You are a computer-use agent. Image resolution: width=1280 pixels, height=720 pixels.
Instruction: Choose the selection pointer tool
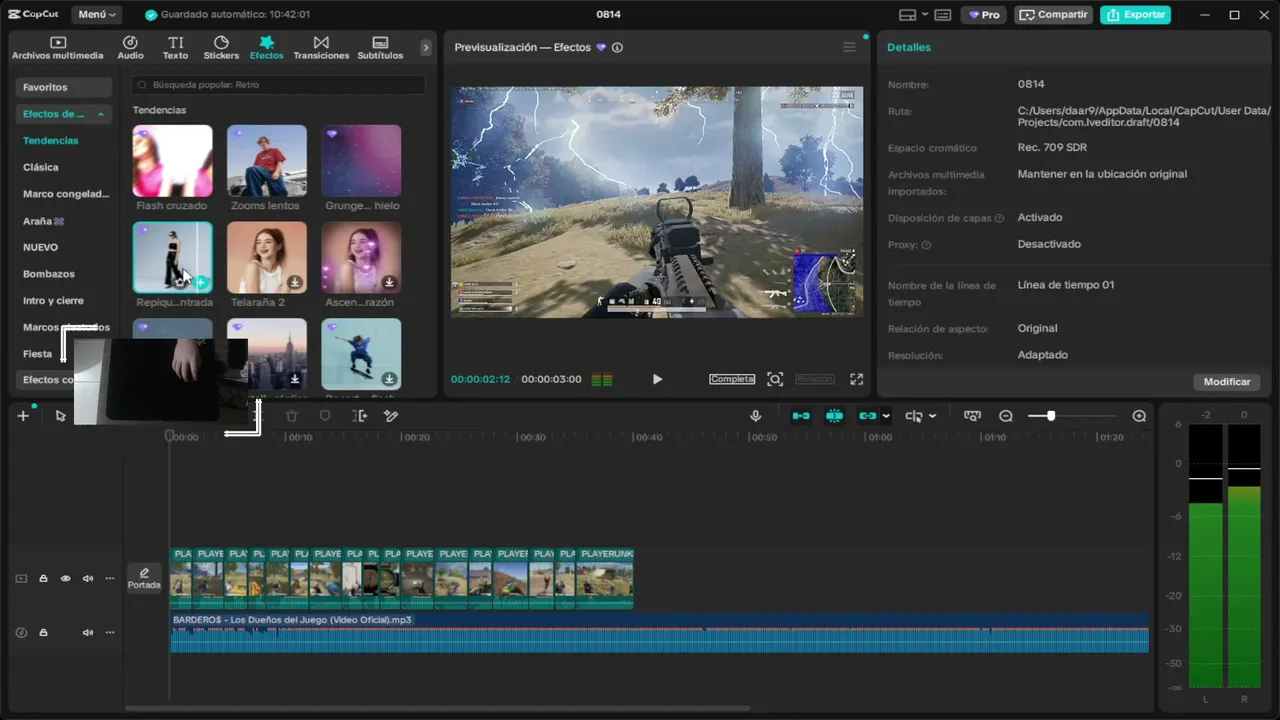pyautogui.click(x=61, y=416)
